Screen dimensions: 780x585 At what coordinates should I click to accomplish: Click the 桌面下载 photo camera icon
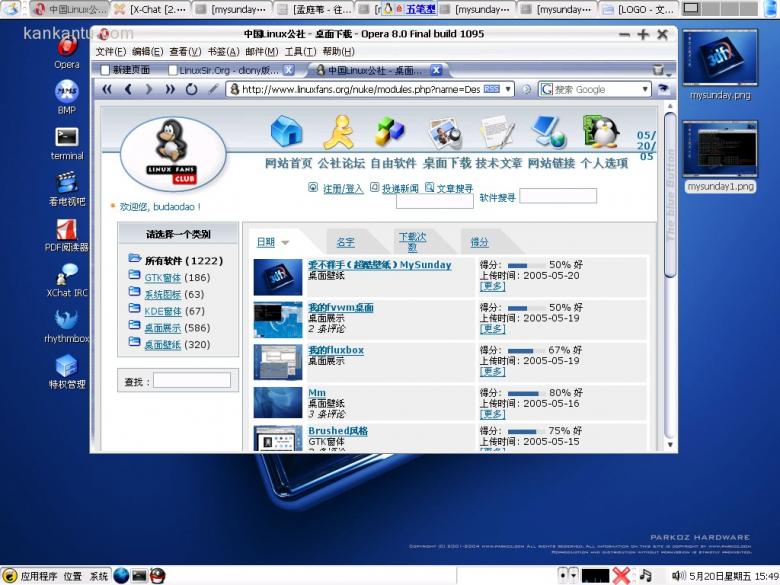click(x=445, y=133)
